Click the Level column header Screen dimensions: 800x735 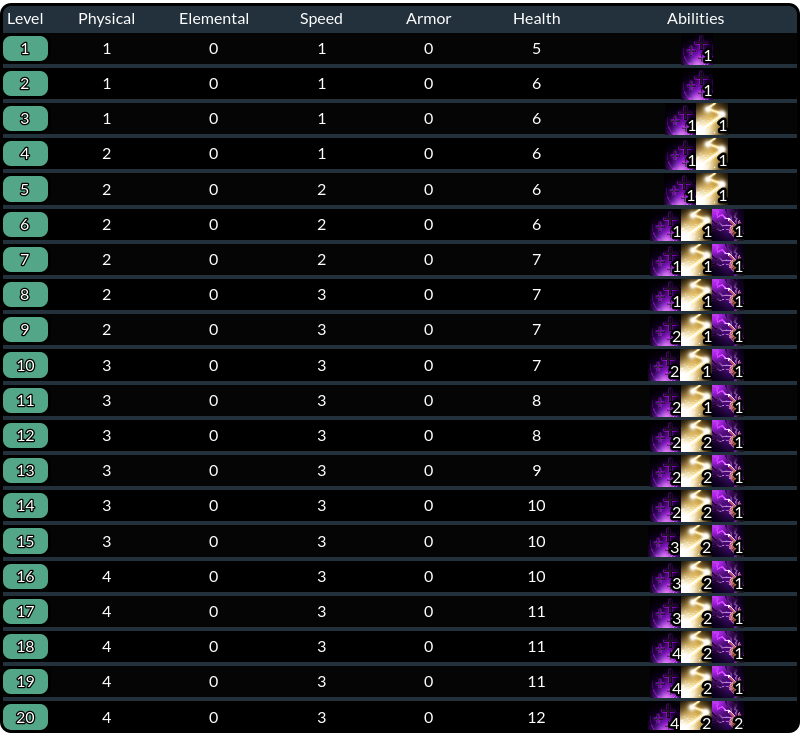(x=25, y=19)
